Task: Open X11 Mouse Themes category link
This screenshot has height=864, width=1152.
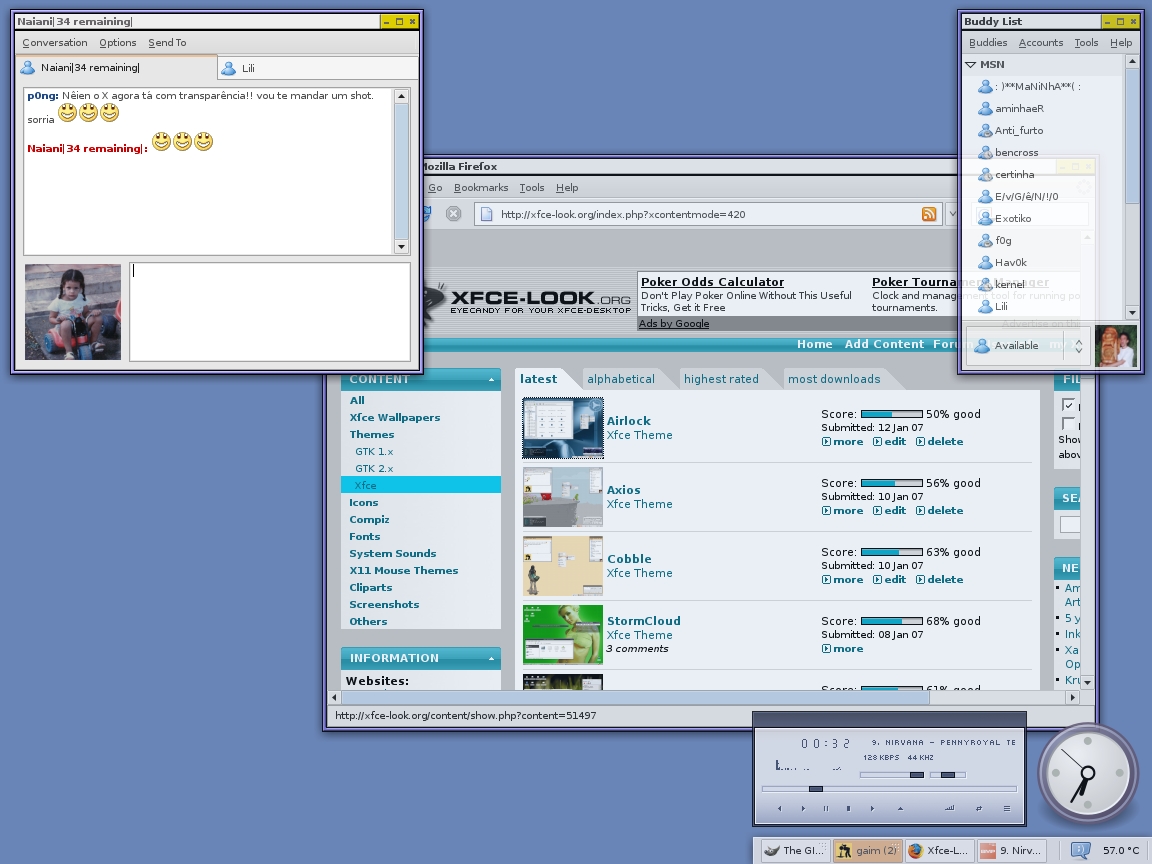Action: 403,570
